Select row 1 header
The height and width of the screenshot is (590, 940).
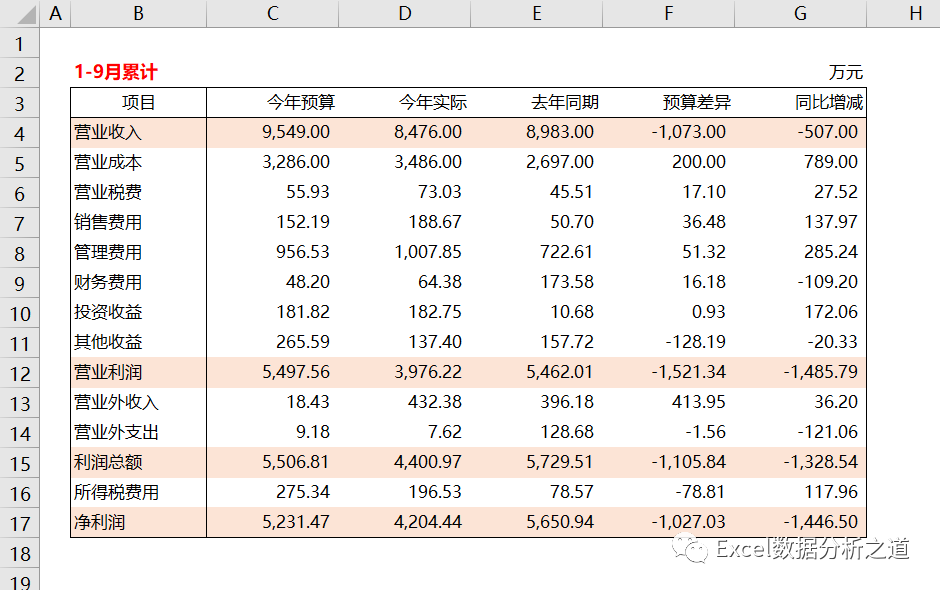[x=20, y=43]
